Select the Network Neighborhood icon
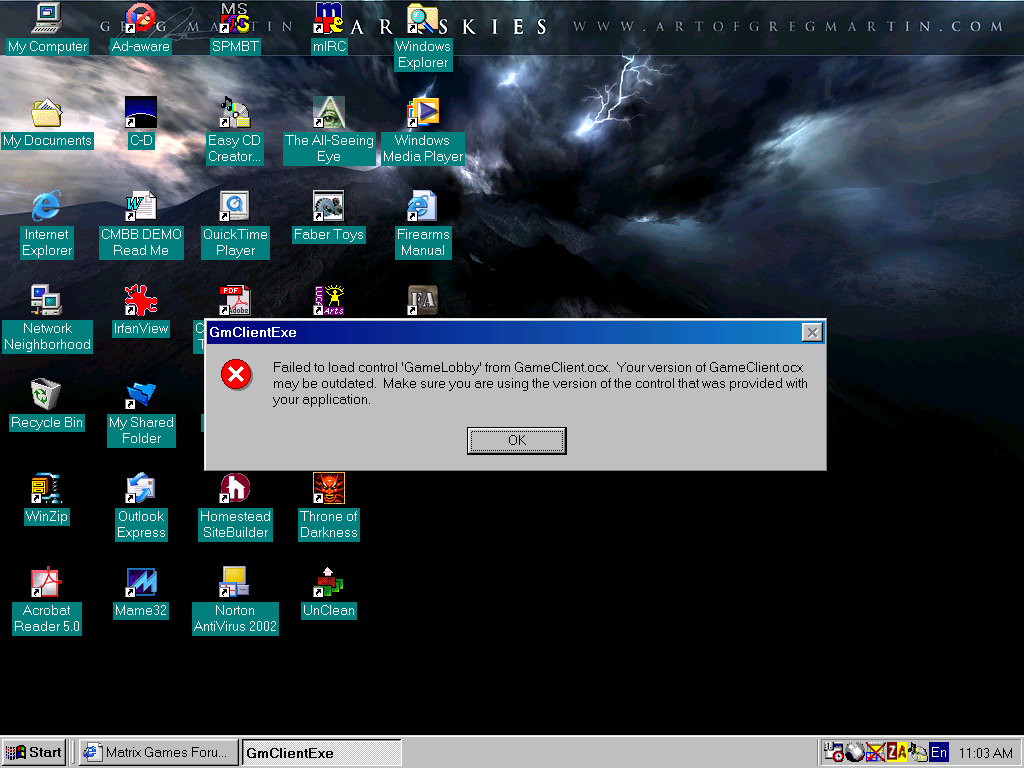This screenshot has height=768, width=1024. pos(47,319)
